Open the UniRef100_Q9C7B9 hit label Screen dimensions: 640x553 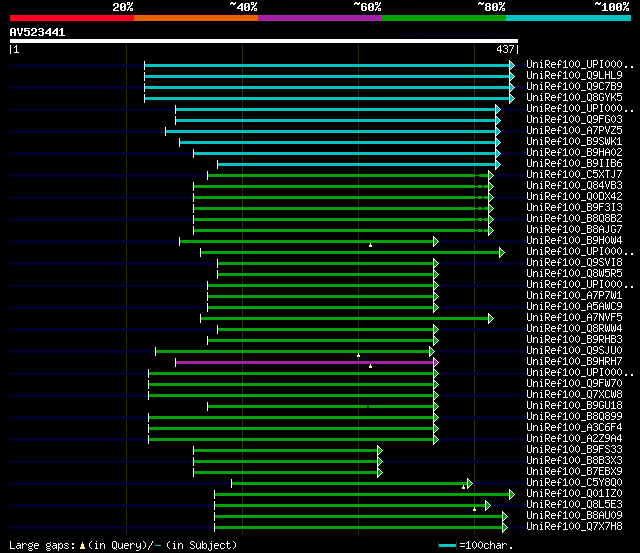574,87
